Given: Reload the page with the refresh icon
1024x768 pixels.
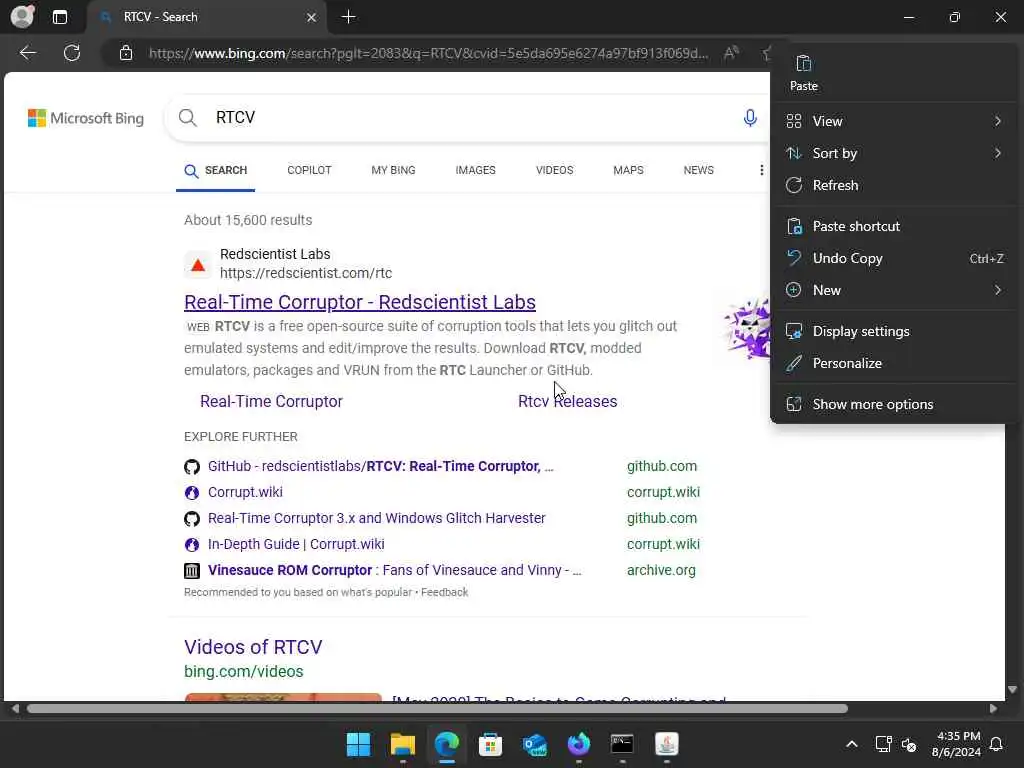Looking at the screenshot, I should coord(72,53).
